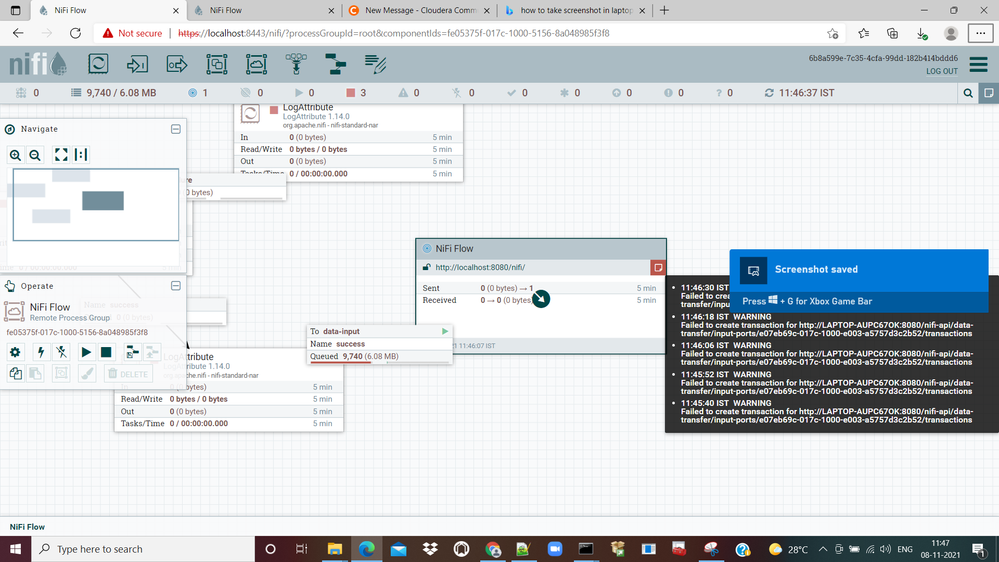Open the browser Settings and more menu

tap(981, 33)
